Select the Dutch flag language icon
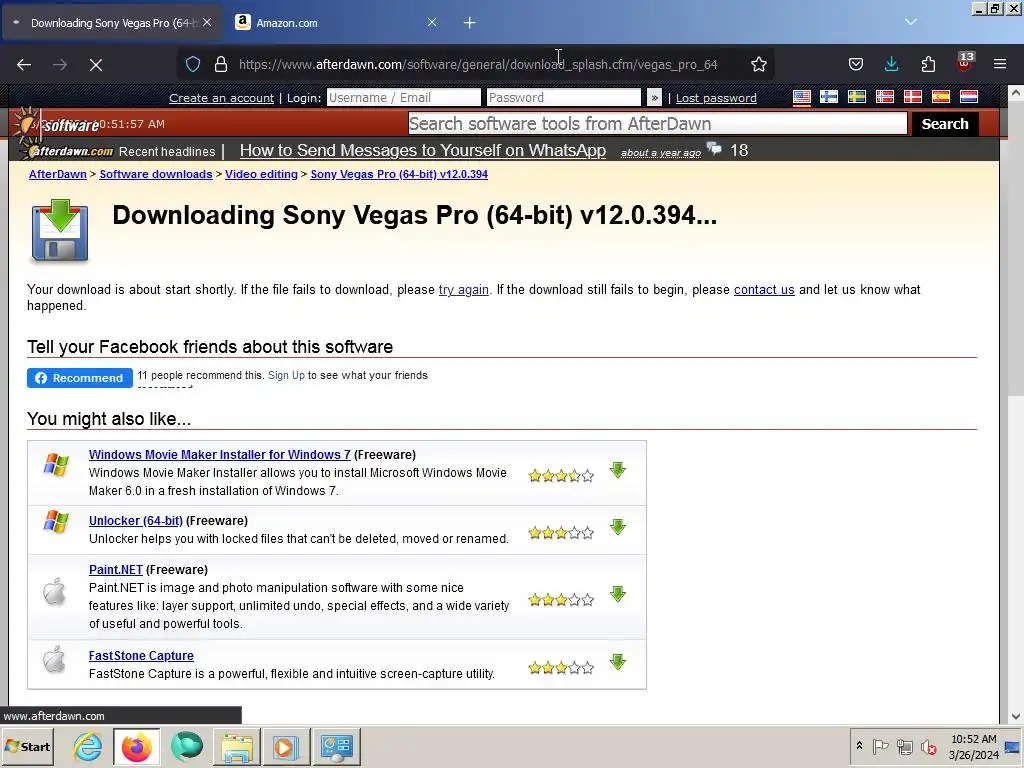This screenshot has width=1024, height=768. [968, 97]
